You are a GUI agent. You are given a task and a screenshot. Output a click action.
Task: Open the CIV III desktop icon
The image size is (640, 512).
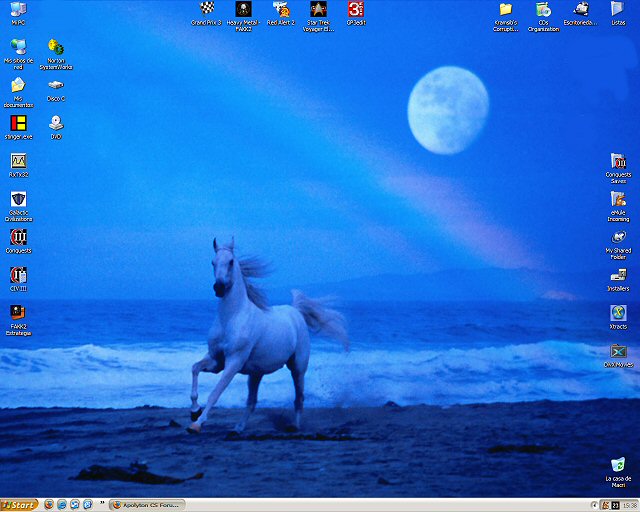(18, 275)
